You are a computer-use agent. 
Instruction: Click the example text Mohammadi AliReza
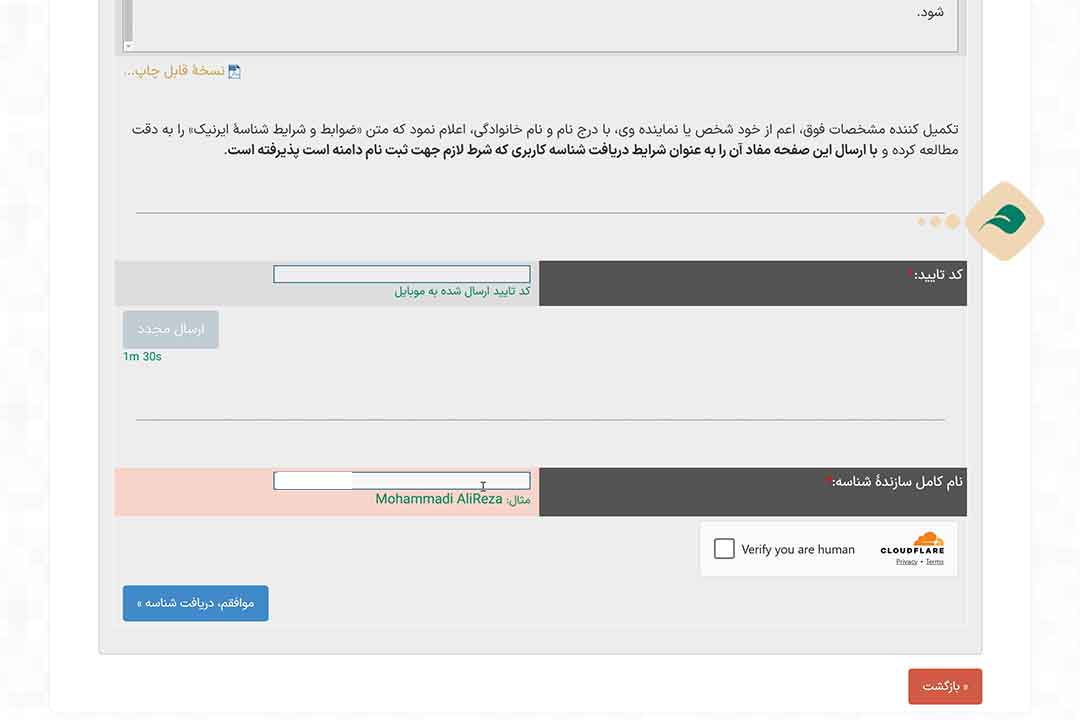(x=439, y=499)
